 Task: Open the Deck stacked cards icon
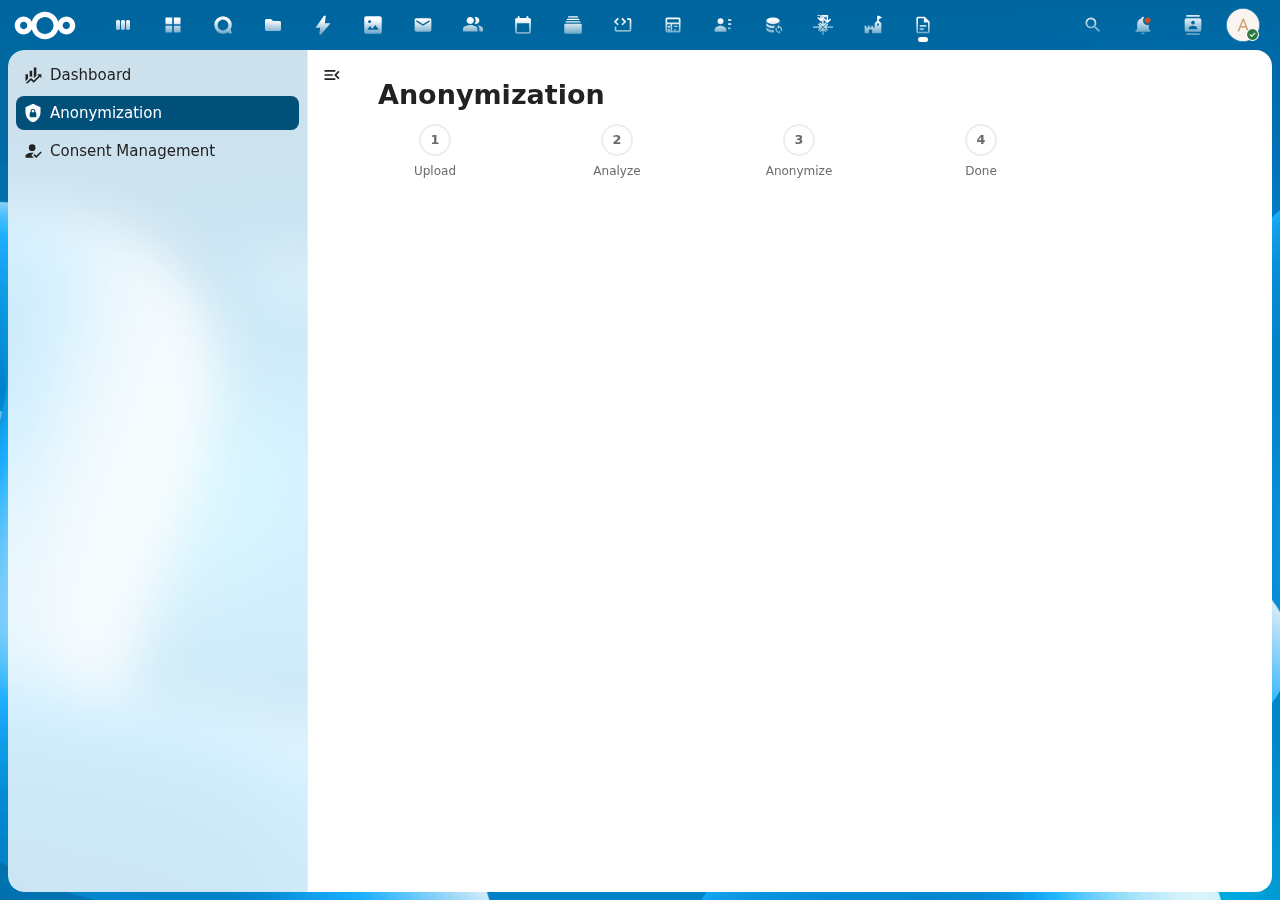tap(573, 25)
